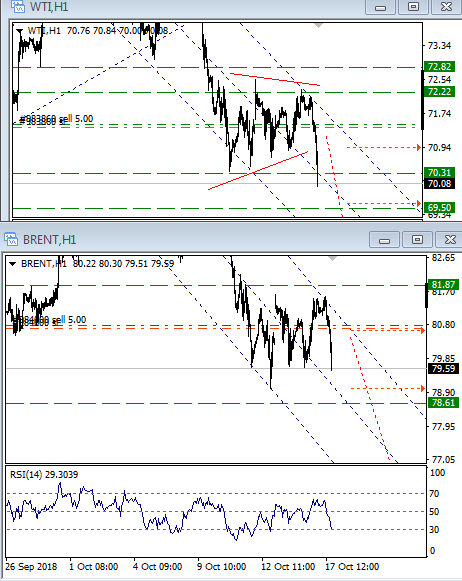Click the red arrow marker near 69.50 level

click(419, 203)
